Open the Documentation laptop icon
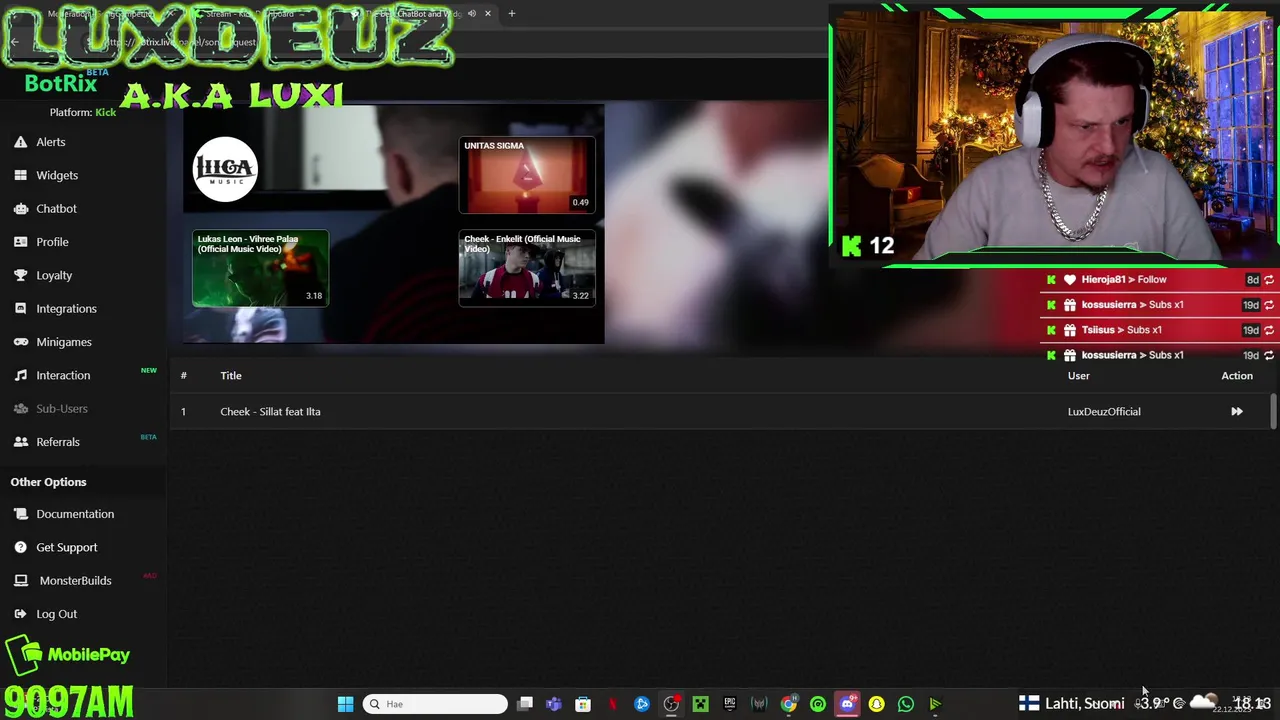Image resolution: width=1280 pixels, height=720 pixels. (x=20, y=514)
